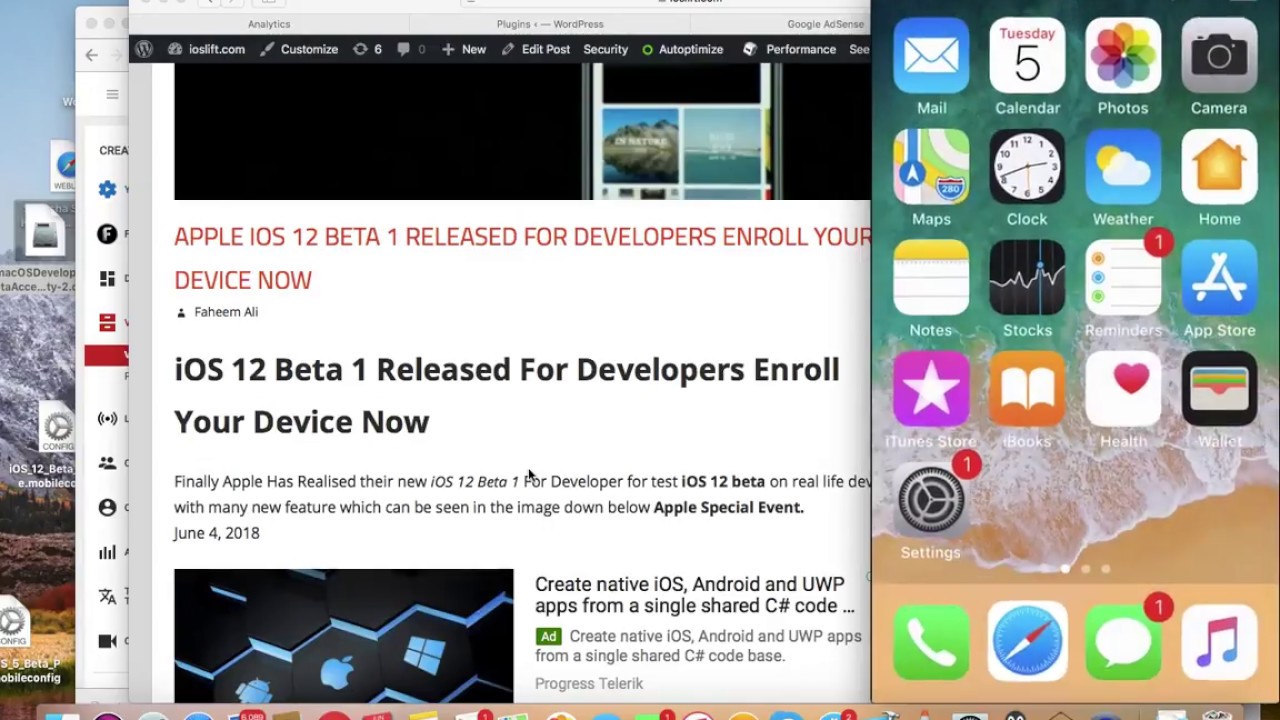This screenshot has height=720, width=1280.
Task: Open the Camera app
Action: point(1219,55)
